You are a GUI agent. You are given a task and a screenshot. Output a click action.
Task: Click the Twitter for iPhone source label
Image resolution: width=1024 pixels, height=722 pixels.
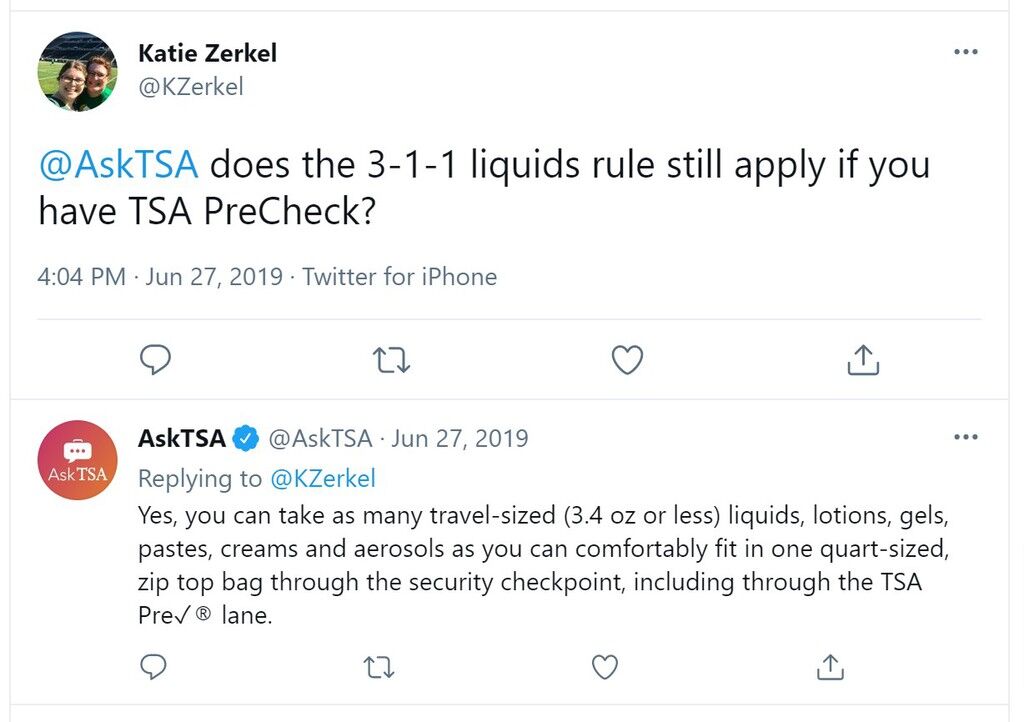[399, 277]
